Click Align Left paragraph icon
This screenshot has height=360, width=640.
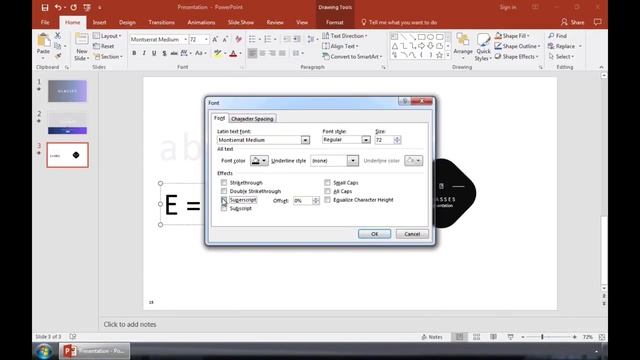[253, 53]
